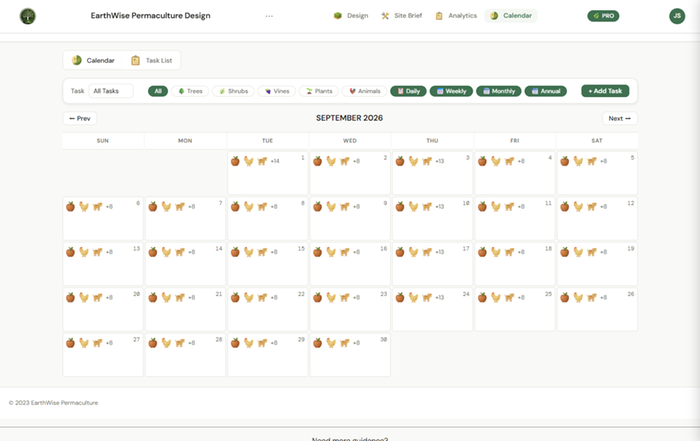Expand the +13 tasks on September 3
The image size is (700, 441).
coord(440,161)
